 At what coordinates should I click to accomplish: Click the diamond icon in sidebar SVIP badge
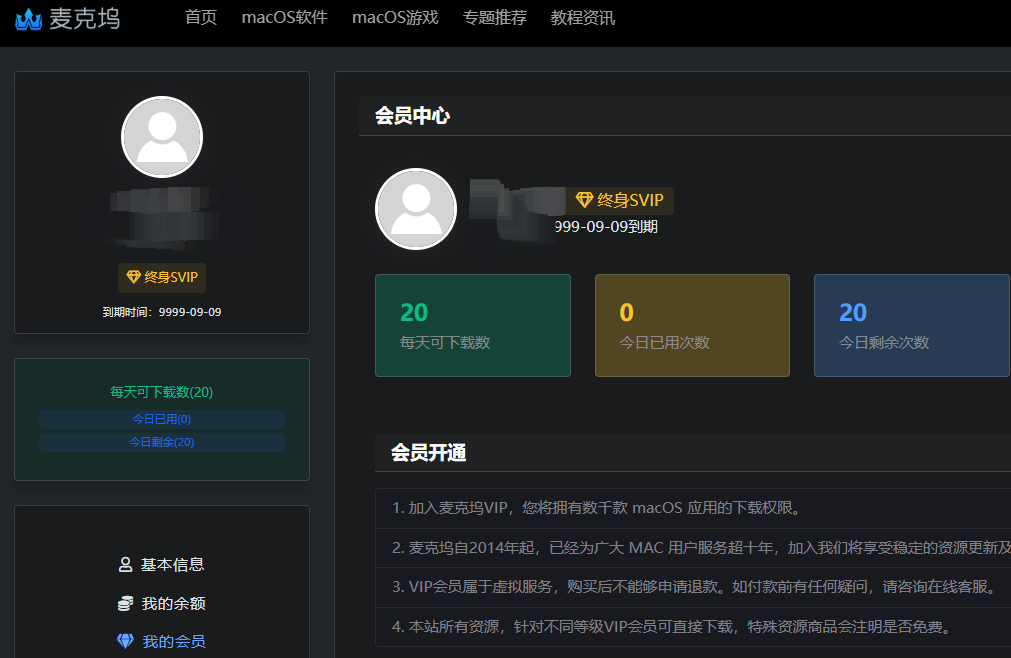tap(133, 277)
